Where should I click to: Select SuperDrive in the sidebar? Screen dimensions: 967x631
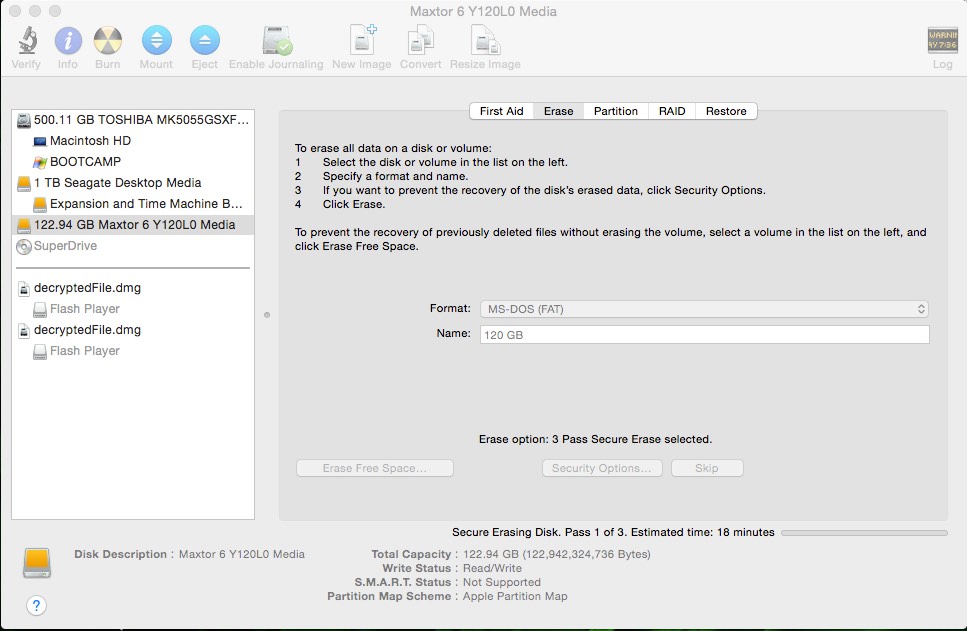pyautogui.click(x=133, y=245)
